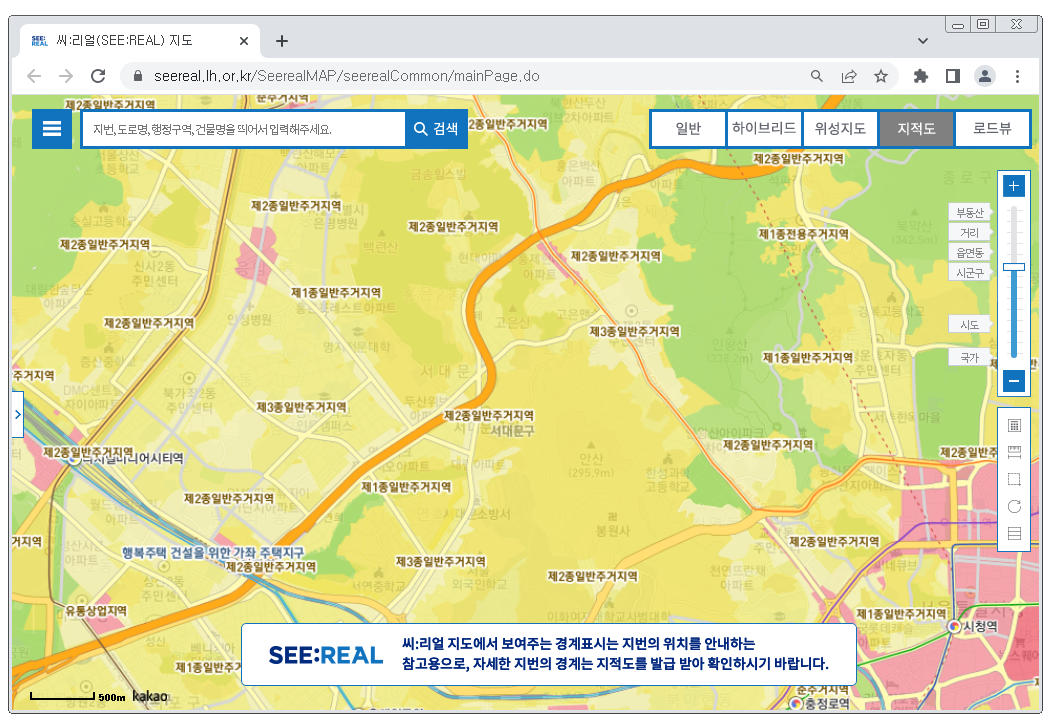This screenshot has width=1049, height=718.
Task: Zoom out with the minus button
Action: [1014, 381]
